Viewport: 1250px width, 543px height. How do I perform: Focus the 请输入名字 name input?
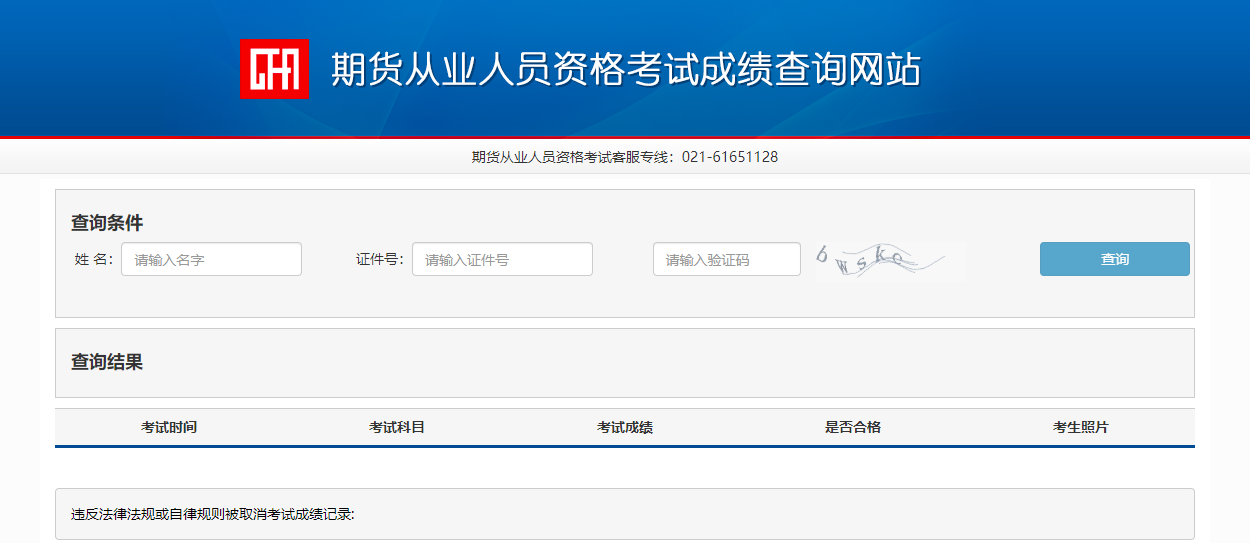coord(211,260)
